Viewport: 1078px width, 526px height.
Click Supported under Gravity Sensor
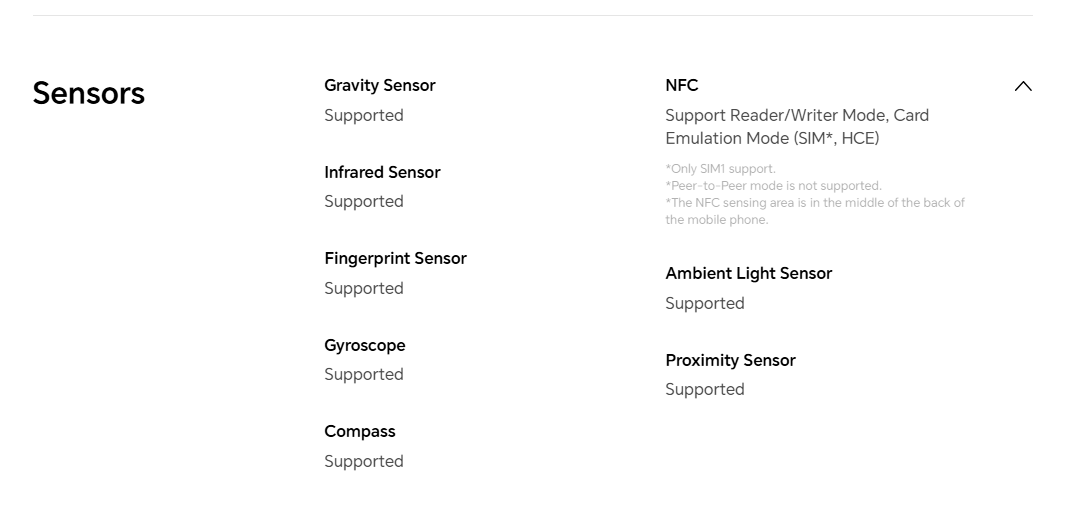tap(364, 116)
